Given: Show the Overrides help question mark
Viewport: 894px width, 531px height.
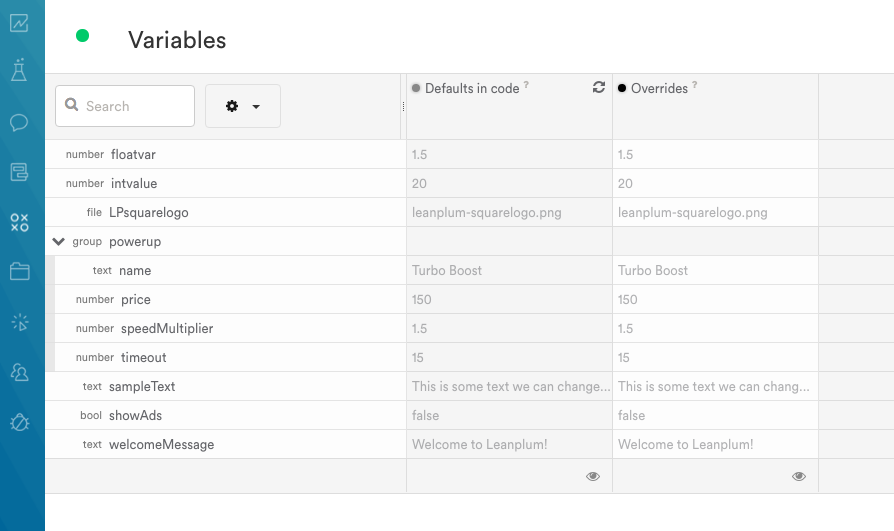Looking at the screenshot, I should (694, 84).
